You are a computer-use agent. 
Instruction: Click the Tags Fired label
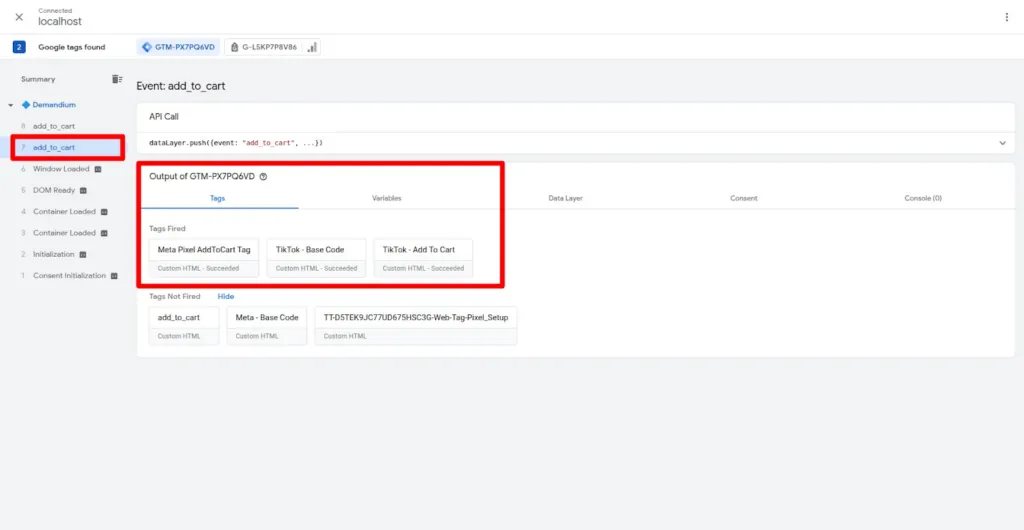tap(167, 228)
